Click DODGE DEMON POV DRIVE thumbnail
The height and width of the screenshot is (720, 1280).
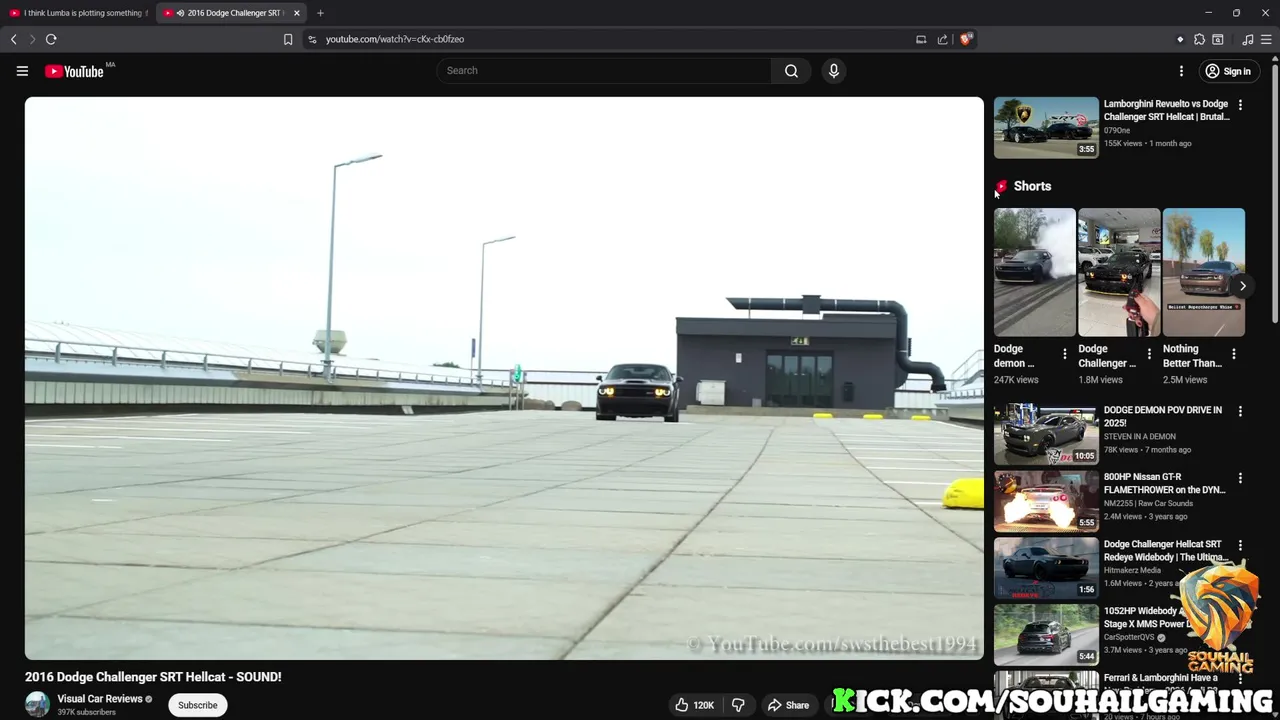[x=1046, y=434]
